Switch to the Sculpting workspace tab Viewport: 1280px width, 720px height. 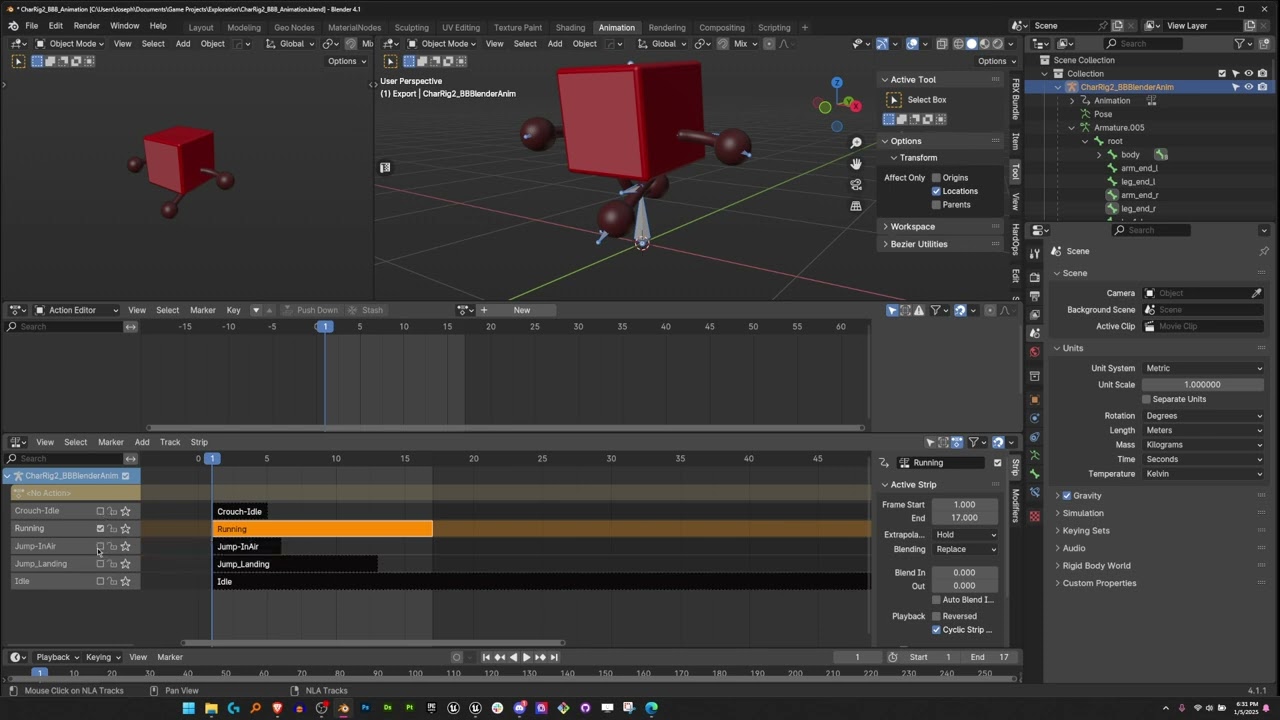click(411, 28)
